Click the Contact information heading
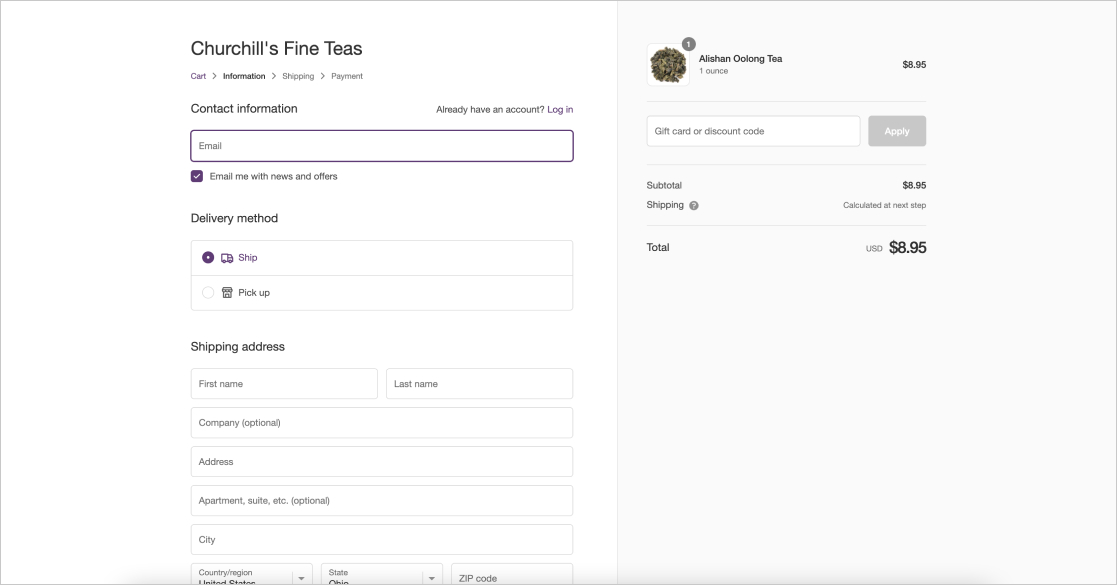This screenshot has height=585, width=1117. pyautogui.click(x=244, y=109)
